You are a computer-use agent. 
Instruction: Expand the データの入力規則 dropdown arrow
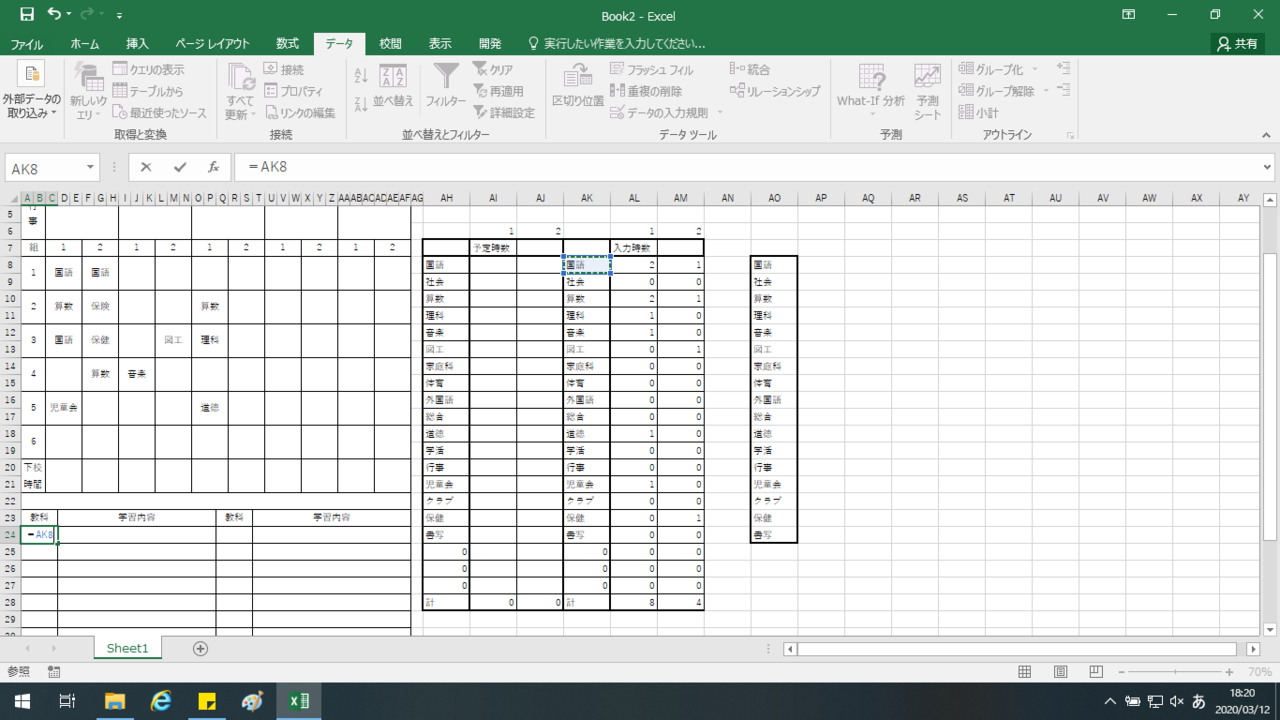click(x=719, y=113)
